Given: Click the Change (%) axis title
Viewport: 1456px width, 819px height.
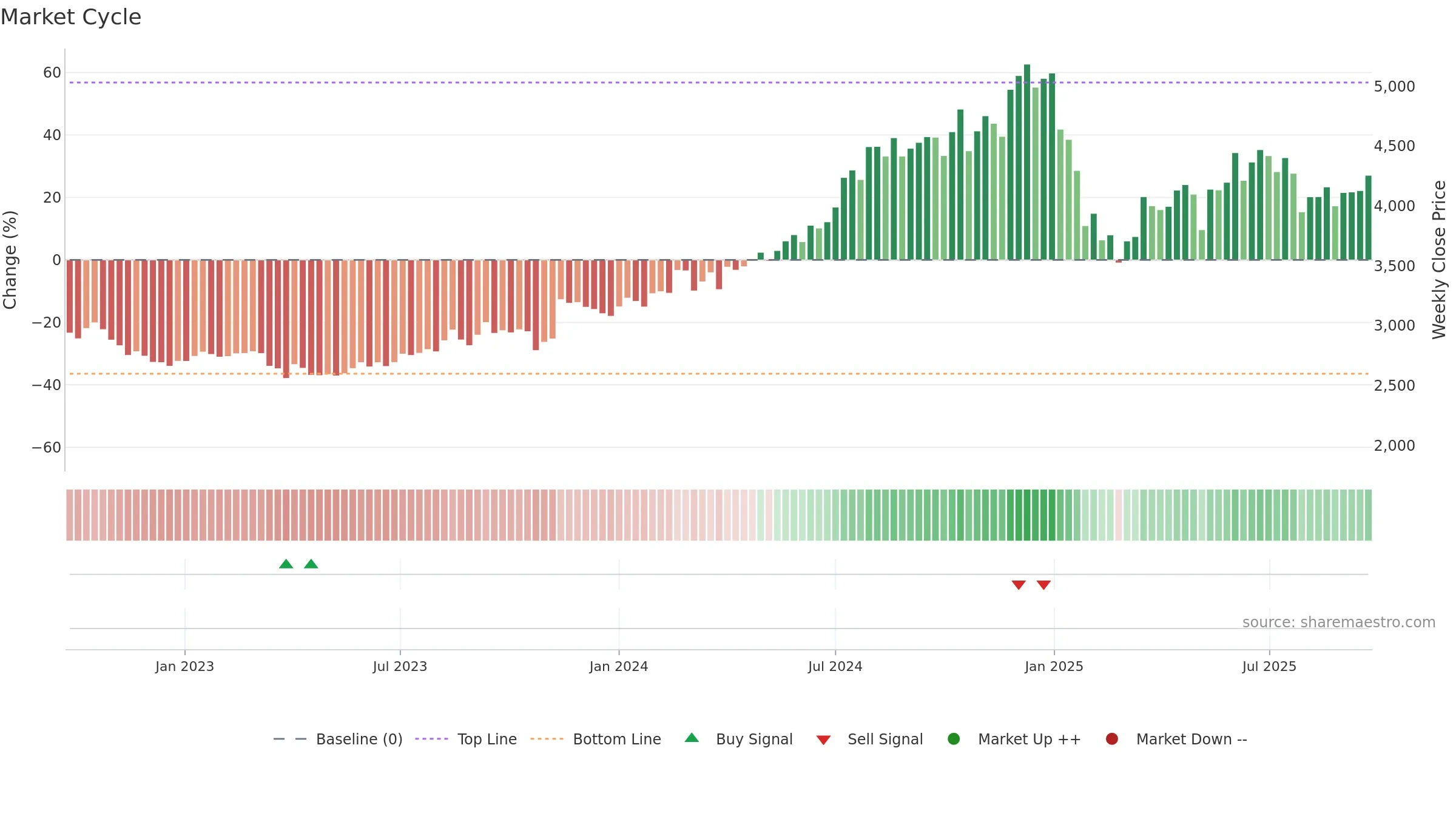Looking at the screenshot, I should click(10, 260).
